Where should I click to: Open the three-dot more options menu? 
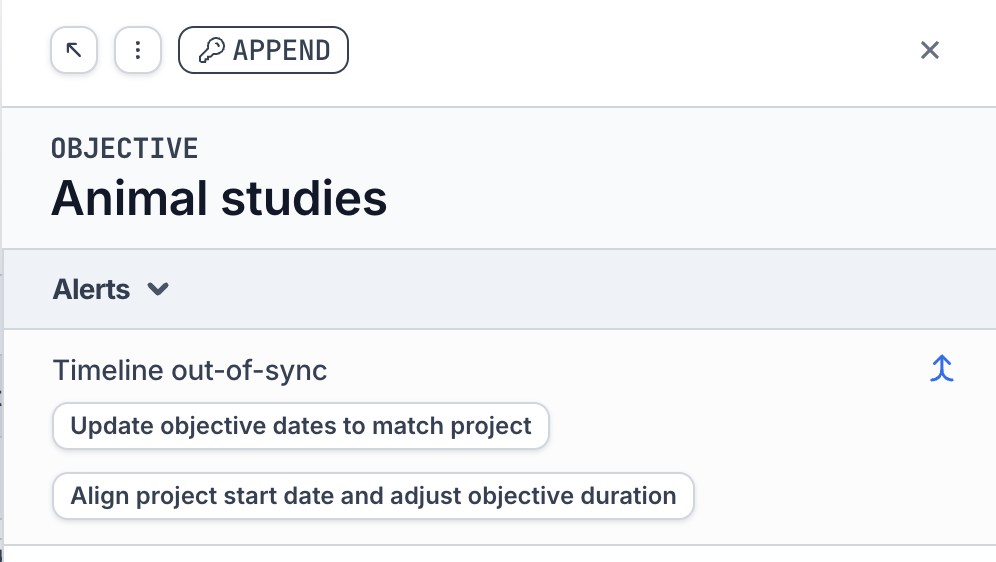tap(138, 50)
